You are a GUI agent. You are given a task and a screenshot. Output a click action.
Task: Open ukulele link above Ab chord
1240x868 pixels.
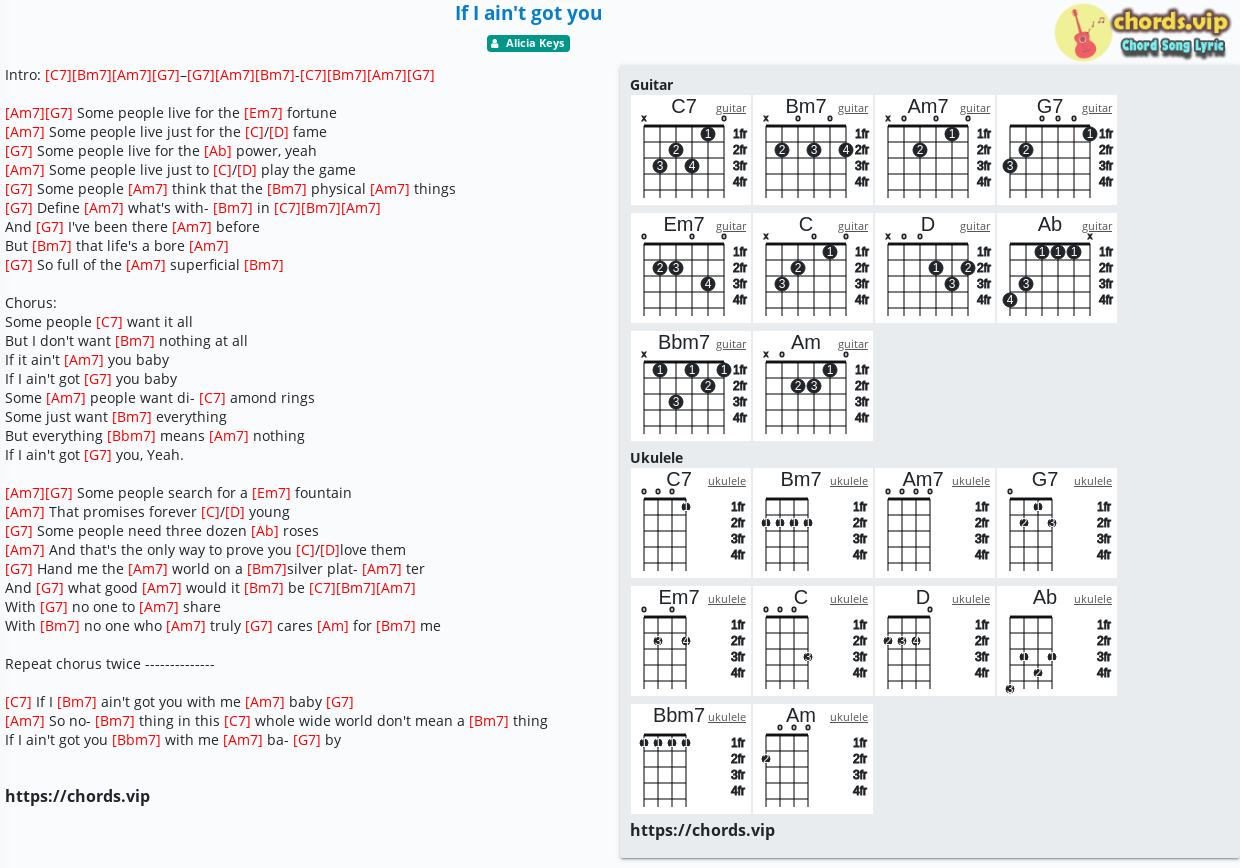pos(1093,599)
